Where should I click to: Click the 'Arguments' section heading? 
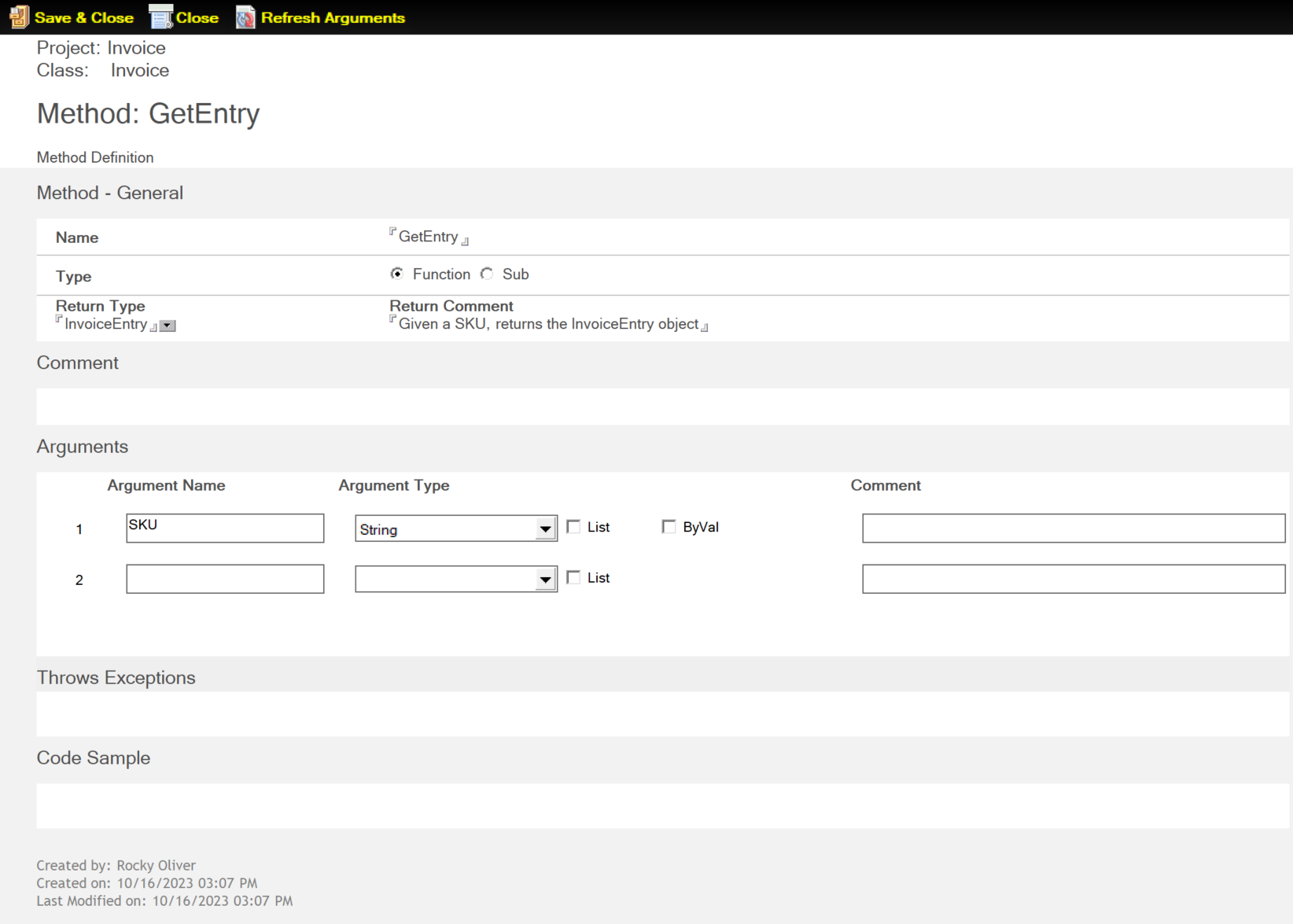coord(83,447)
